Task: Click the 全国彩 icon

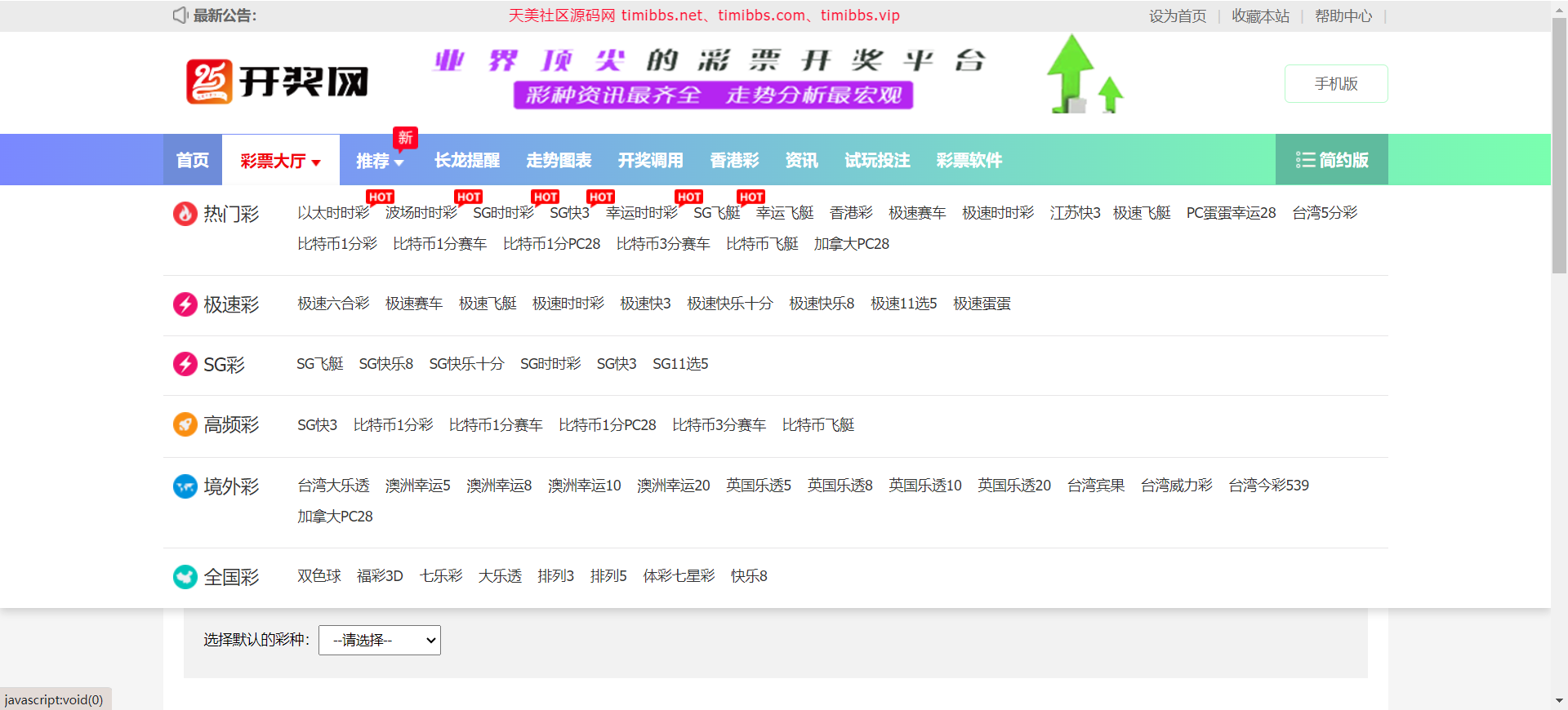Action: point(185,577)
